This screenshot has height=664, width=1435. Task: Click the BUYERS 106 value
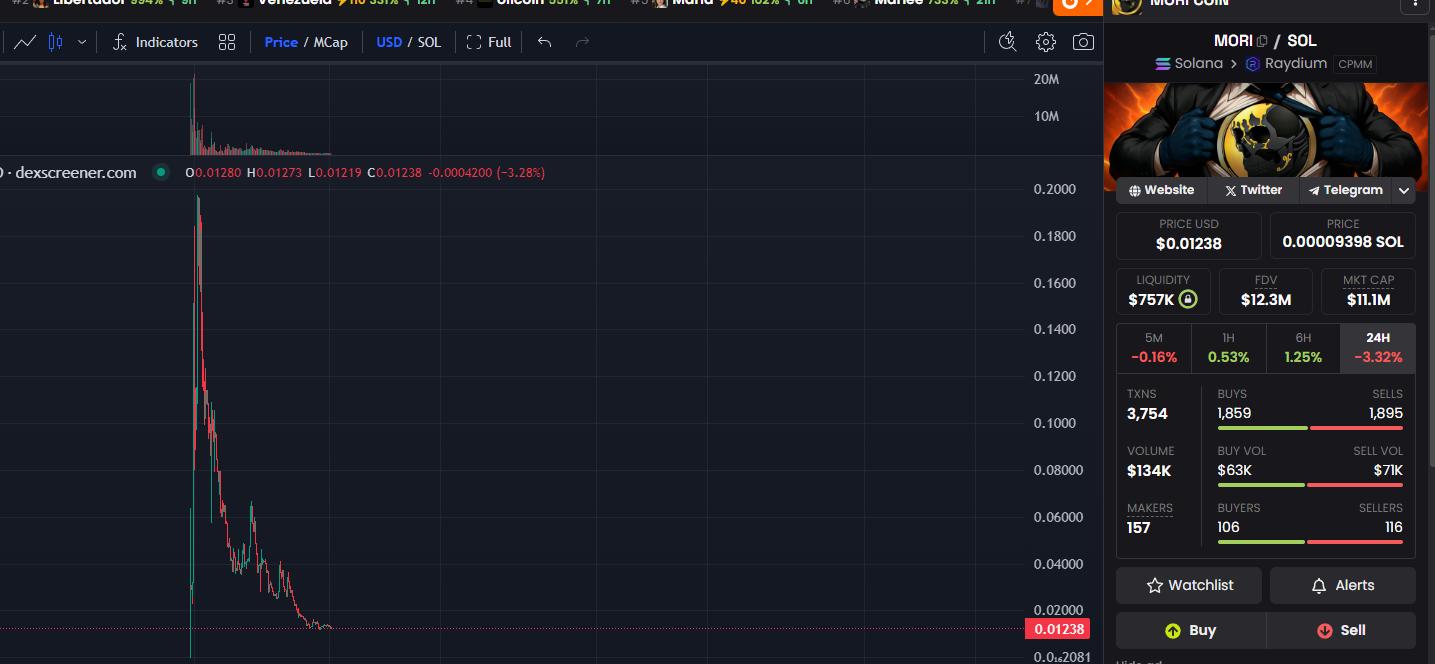point(1228,527)
